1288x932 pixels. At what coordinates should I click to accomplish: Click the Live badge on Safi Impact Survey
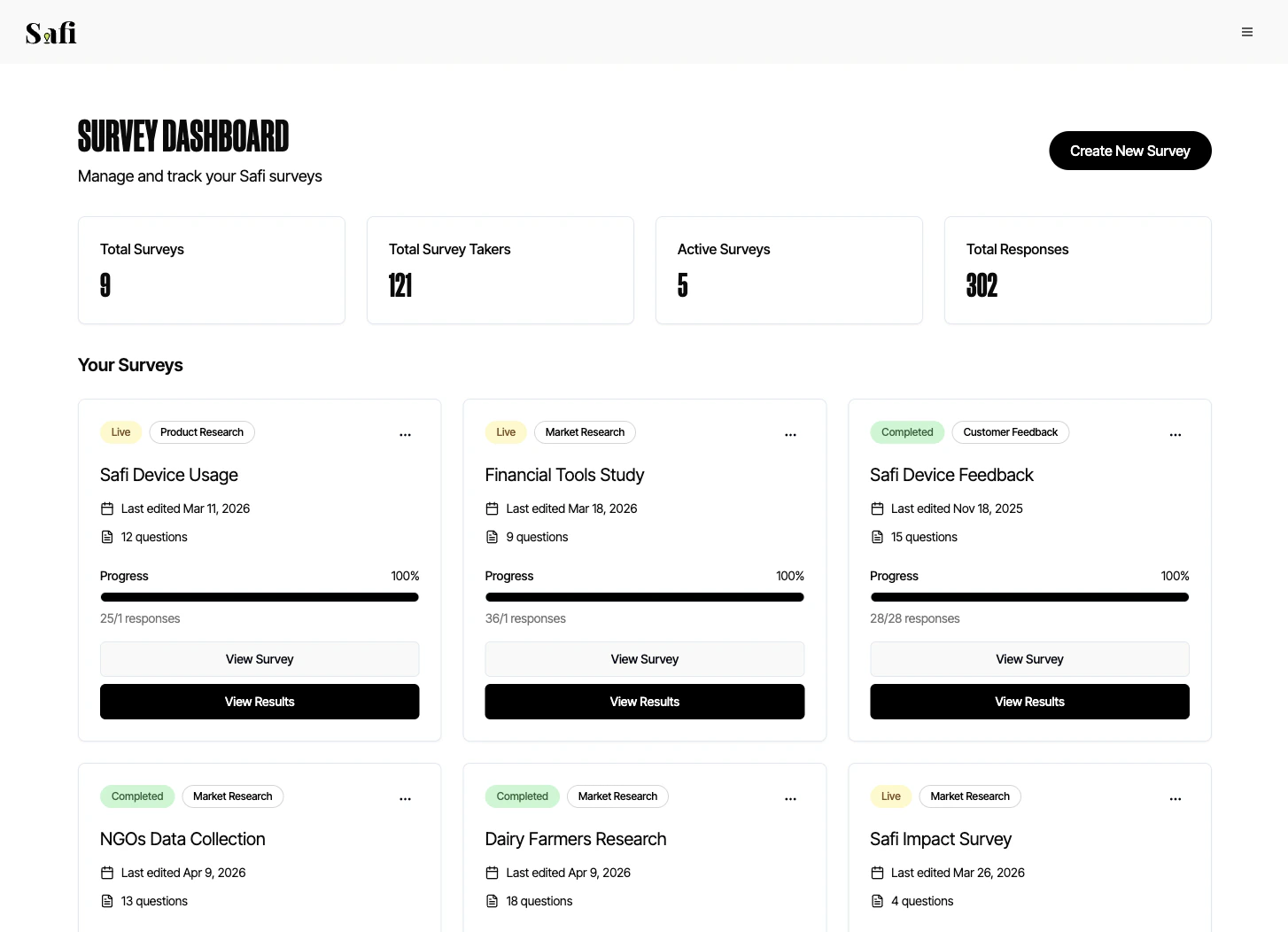coord(890,796)
